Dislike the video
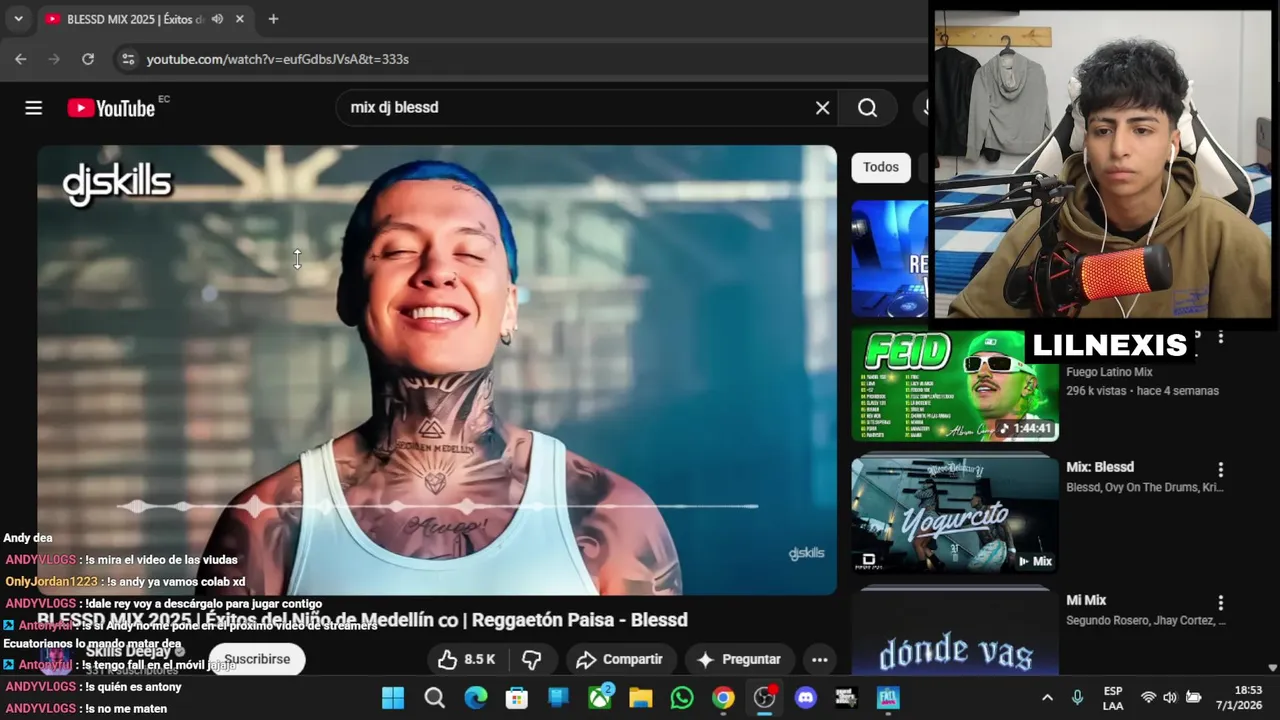Viewport: 1280px width, 720px height. [532, 659]
